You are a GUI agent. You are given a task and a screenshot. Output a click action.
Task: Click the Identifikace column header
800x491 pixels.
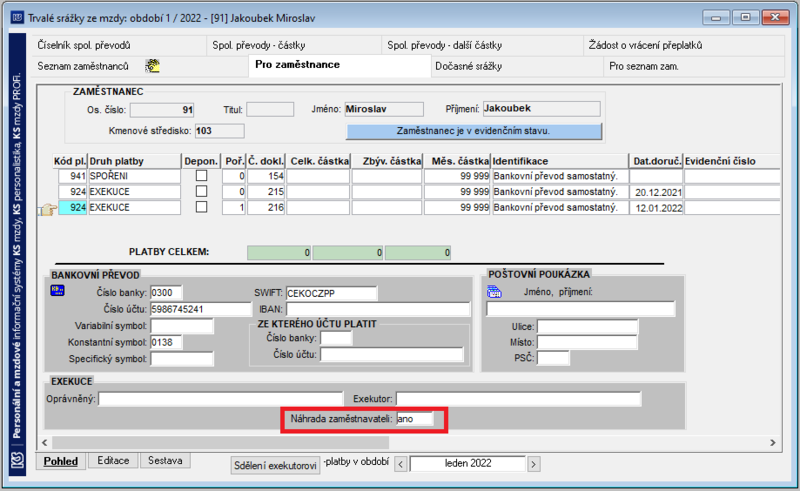(x=559, y=161)
